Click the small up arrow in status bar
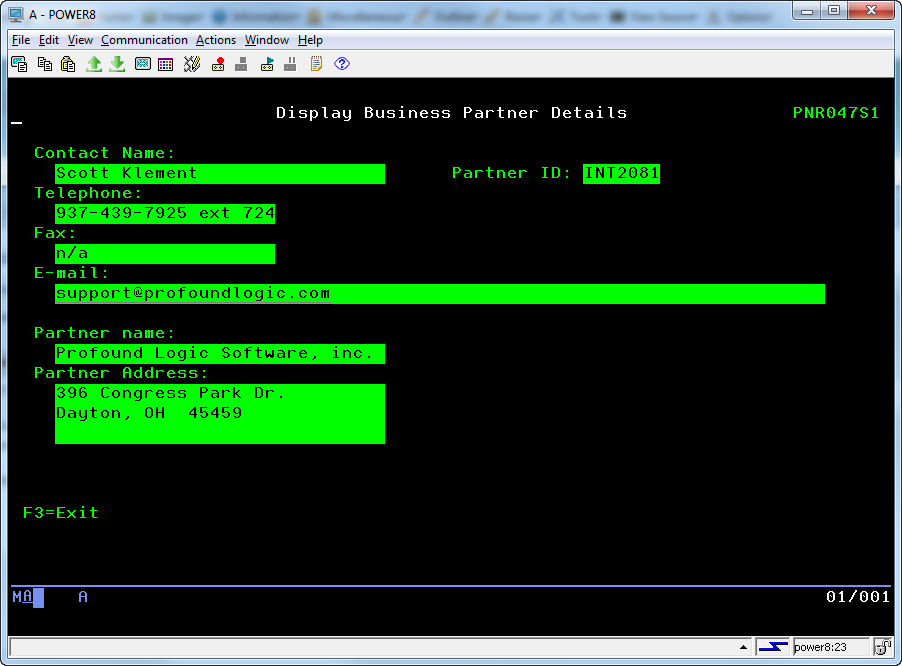Image resolution: width=902 pixels, height=666 pixels. point(743,647)
